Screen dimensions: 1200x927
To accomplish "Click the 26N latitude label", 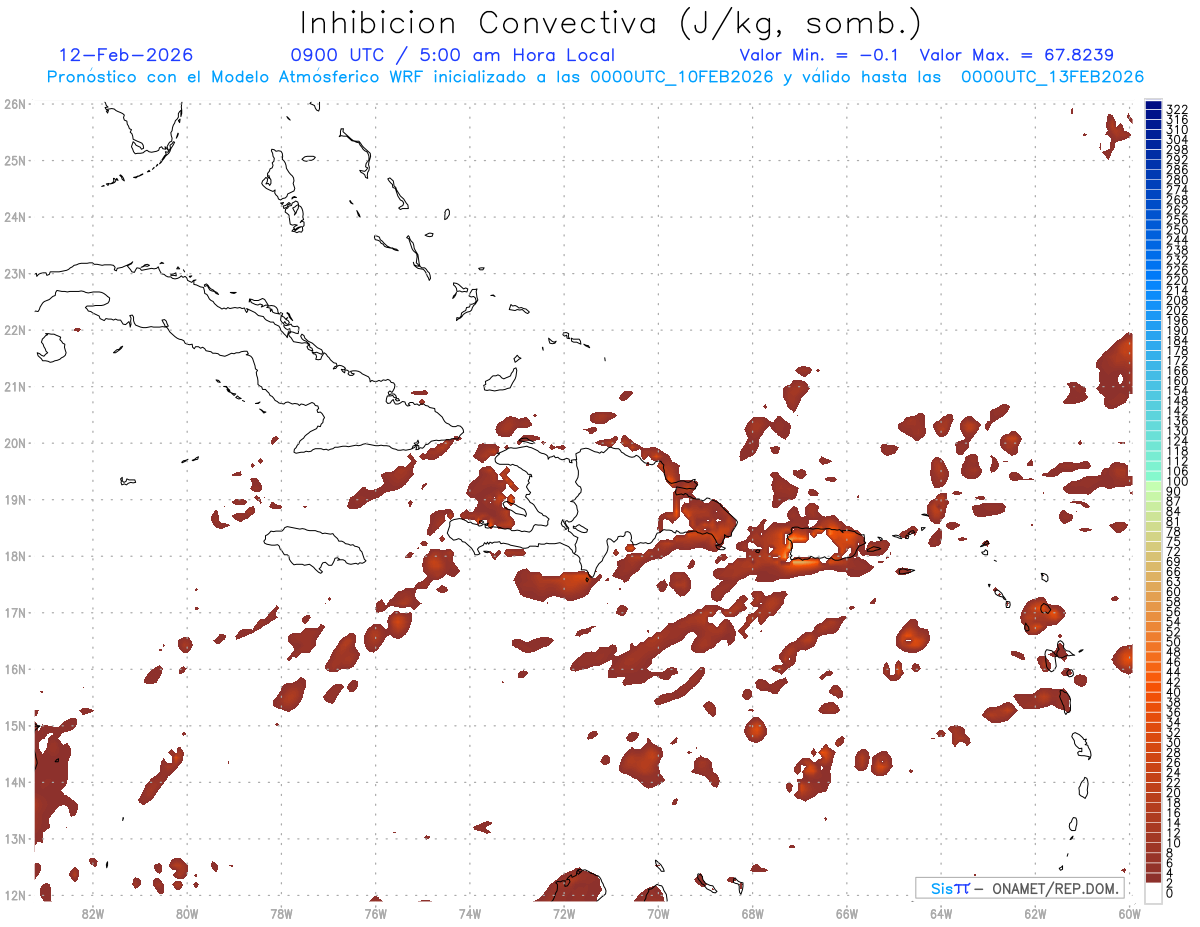I will (x=15, y=104).
